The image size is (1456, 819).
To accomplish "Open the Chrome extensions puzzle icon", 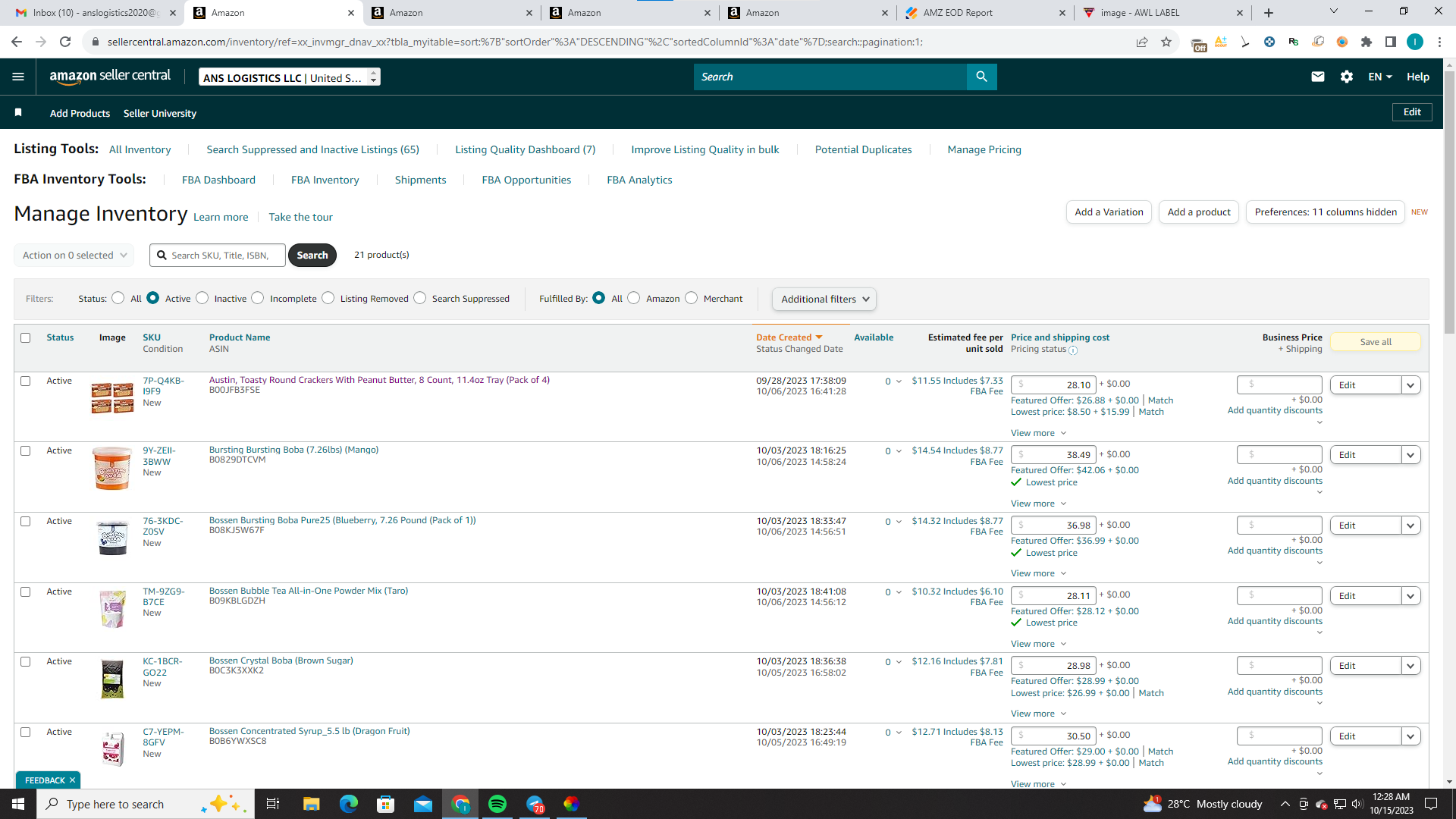I will pyautogui.click(x=1367, y=42).
